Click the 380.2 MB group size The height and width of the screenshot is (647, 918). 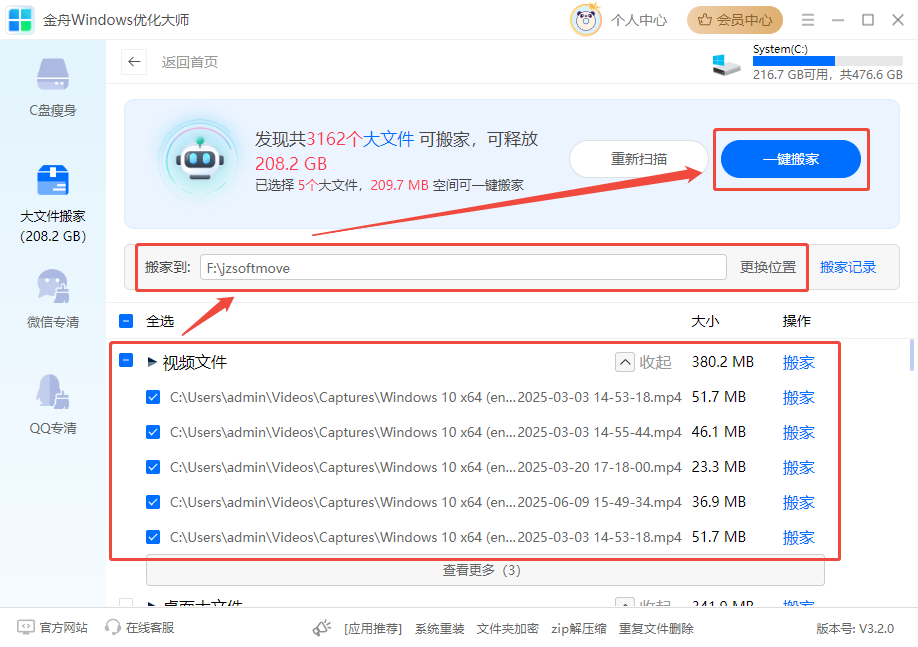pos(722,362)
